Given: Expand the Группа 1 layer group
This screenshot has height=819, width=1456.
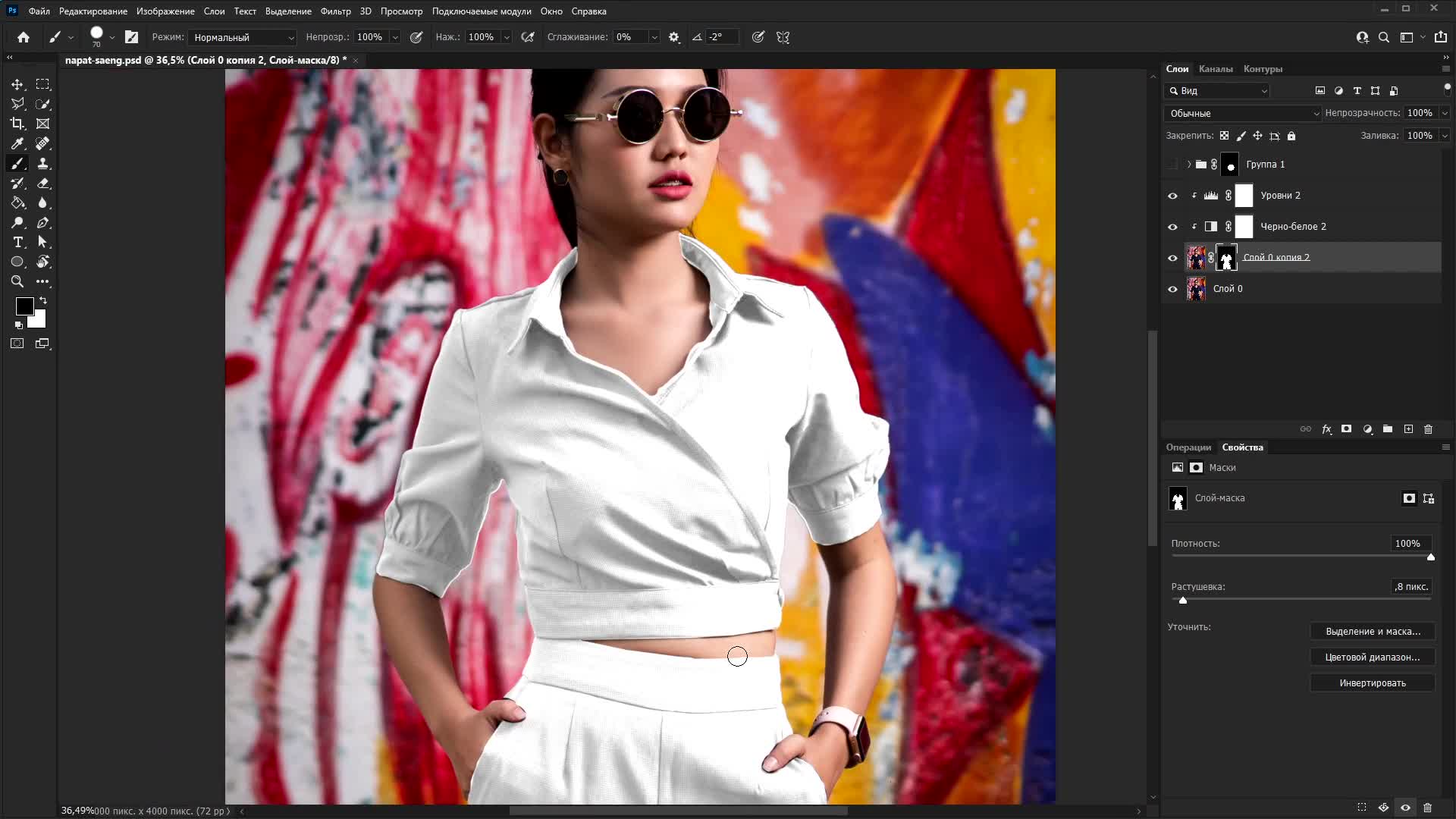Looking at the screenshot, I should (x=1188, y=165).
